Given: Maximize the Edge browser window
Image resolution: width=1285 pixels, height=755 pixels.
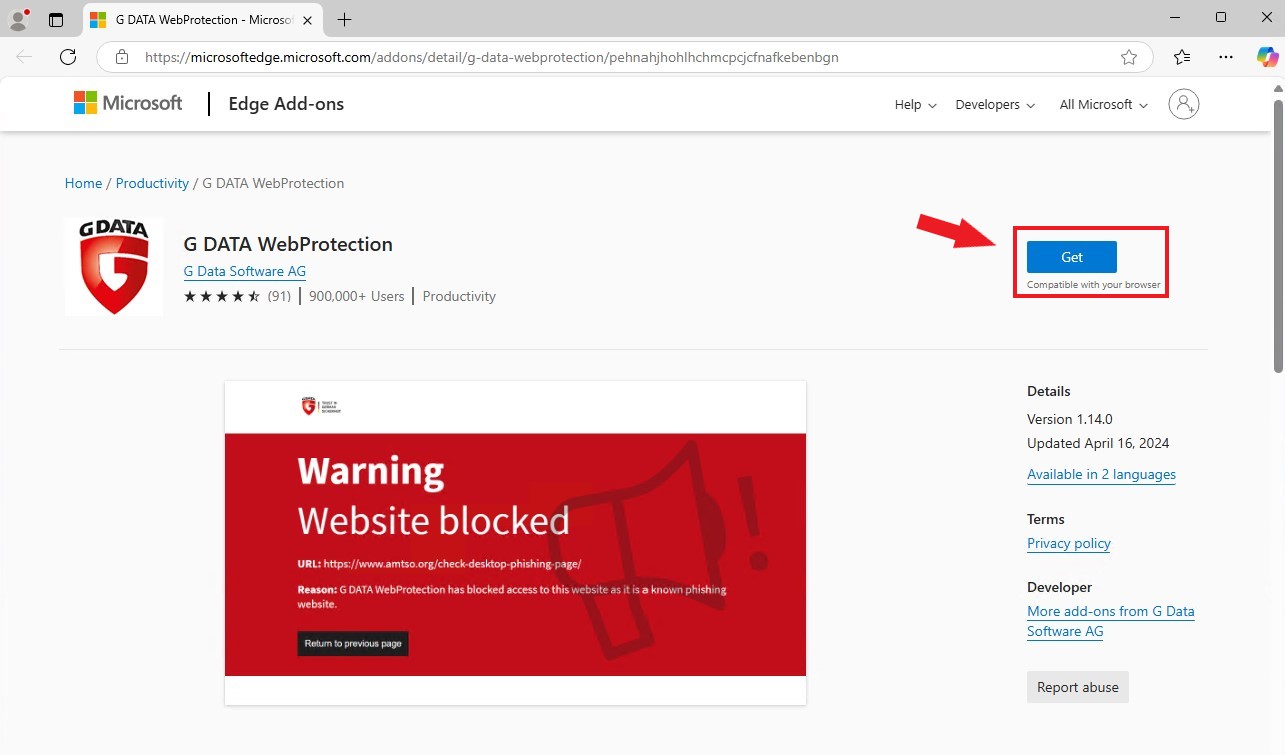Looking at the screenshot, I should 1220,18.
